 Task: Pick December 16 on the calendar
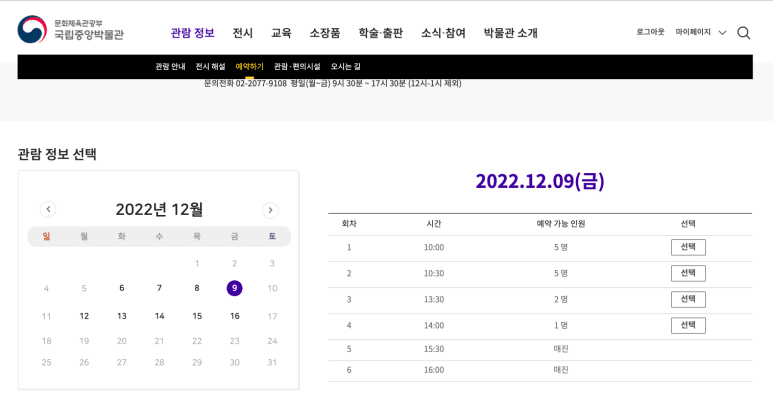(x=235, y=316)
